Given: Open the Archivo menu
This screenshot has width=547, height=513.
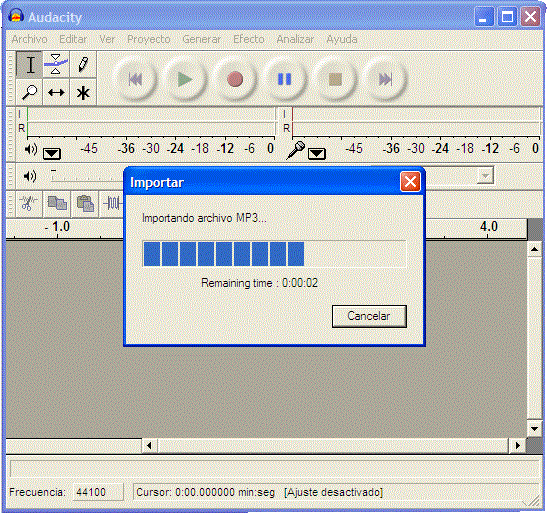Looking at the screenshot, I should pos(29,39).
